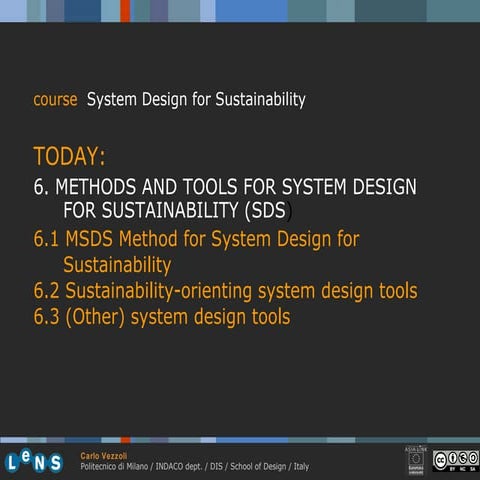Click "6.2 Sustainability-orienting system design tools"

click(225, 291)
